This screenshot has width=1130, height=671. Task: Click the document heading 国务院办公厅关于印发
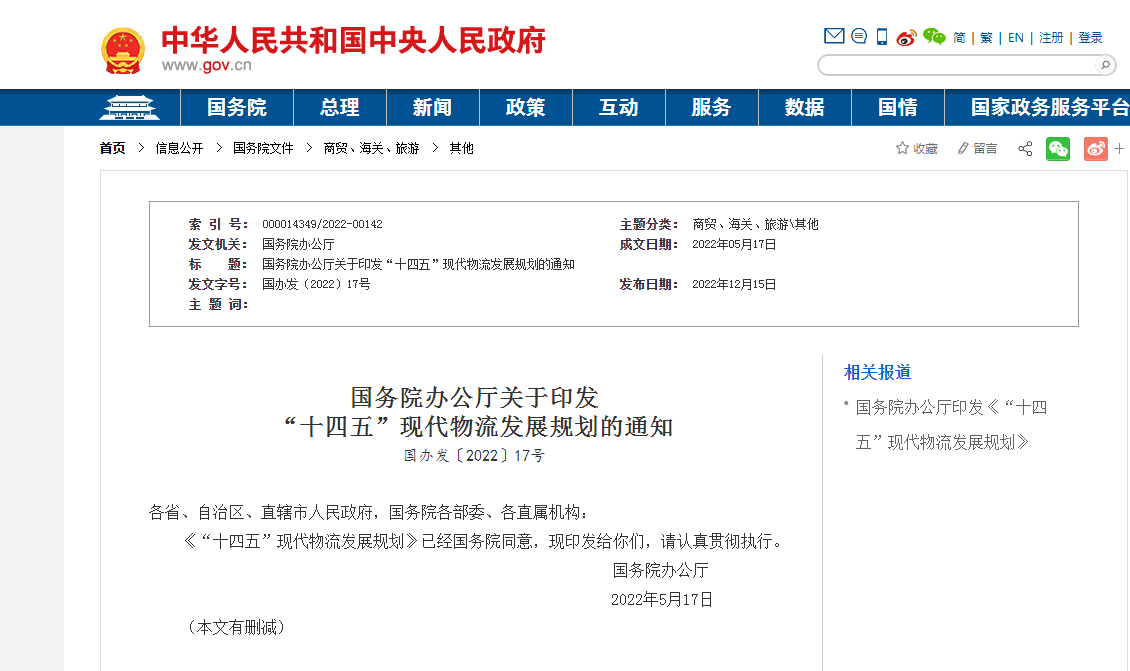[x=475, y=398]
